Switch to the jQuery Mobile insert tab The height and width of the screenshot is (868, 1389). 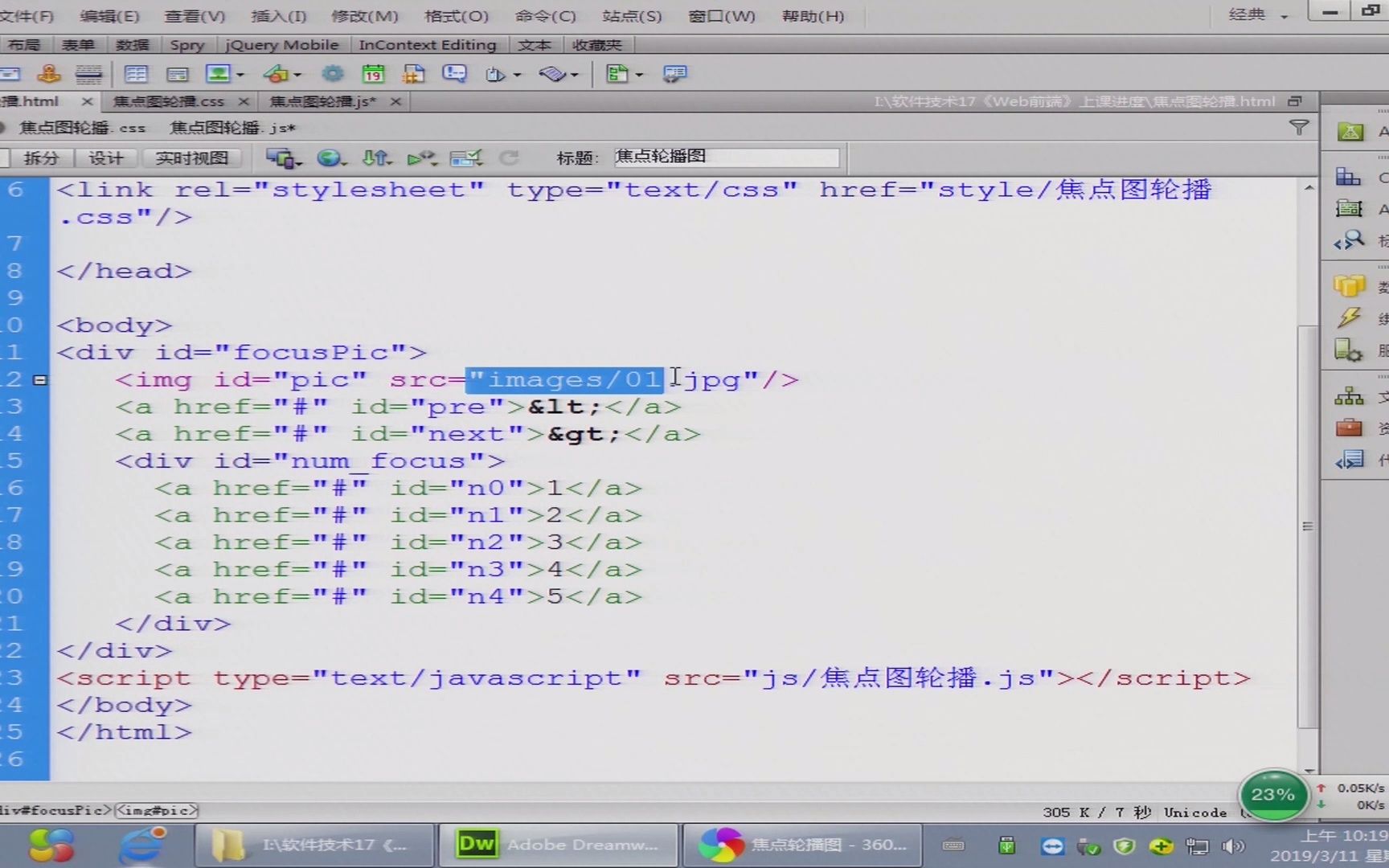tap(281, 45)
